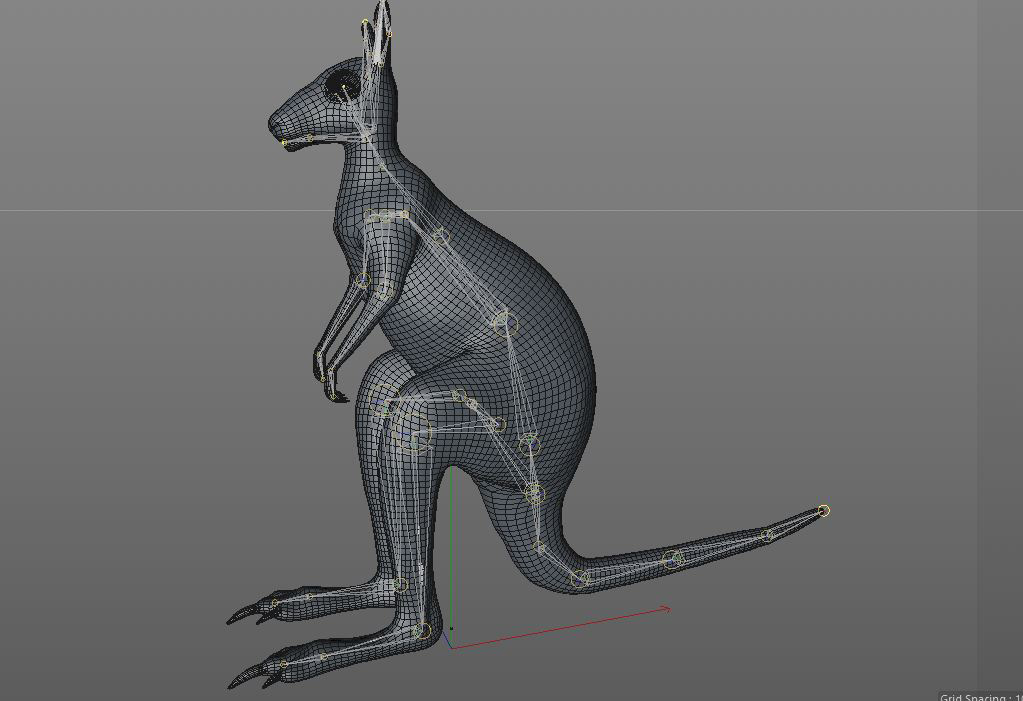This screenshot has height=701, width=1023.
Task: Select the large knee joint circle
Action: (x=412, y=431)
